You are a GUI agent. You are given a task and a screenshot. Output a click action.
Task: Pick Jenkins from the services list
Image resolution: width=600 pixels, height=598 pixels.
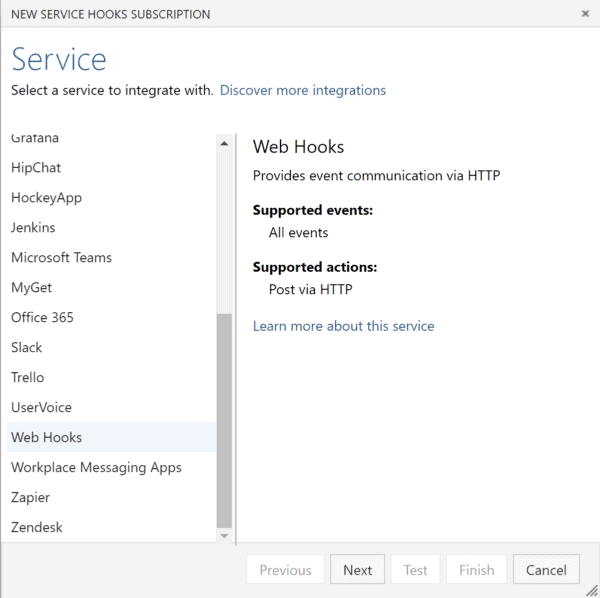(x=33, y=227)
